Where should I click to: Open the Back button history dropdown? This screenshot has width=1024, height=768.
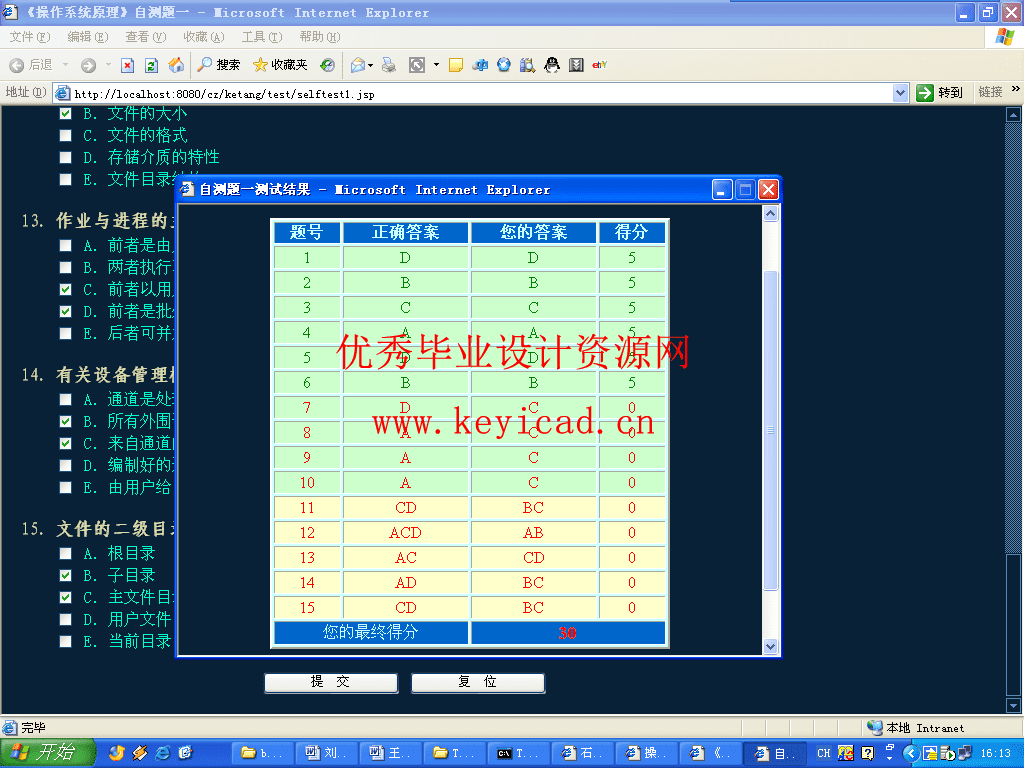coord(66,65)
